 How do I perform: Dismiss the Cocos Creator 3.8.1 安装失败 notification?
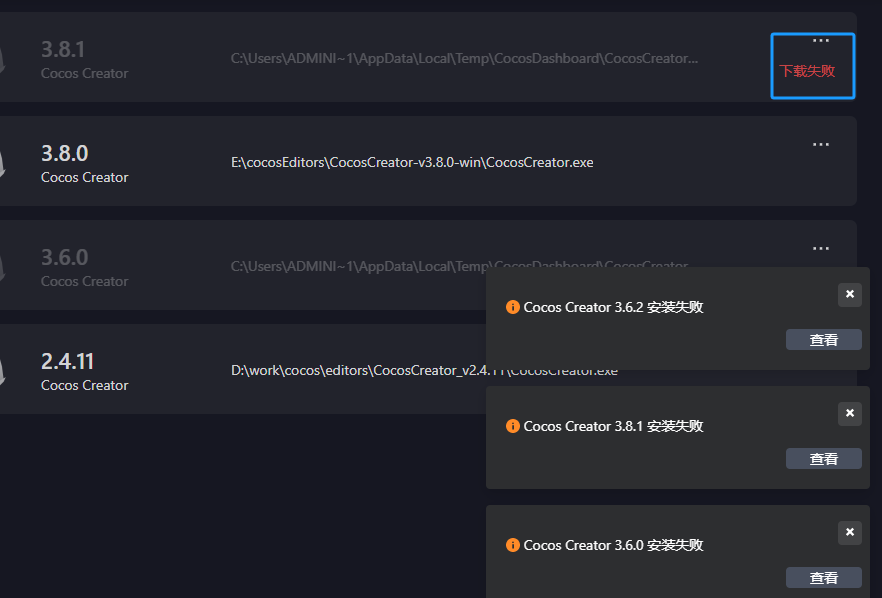849,413
